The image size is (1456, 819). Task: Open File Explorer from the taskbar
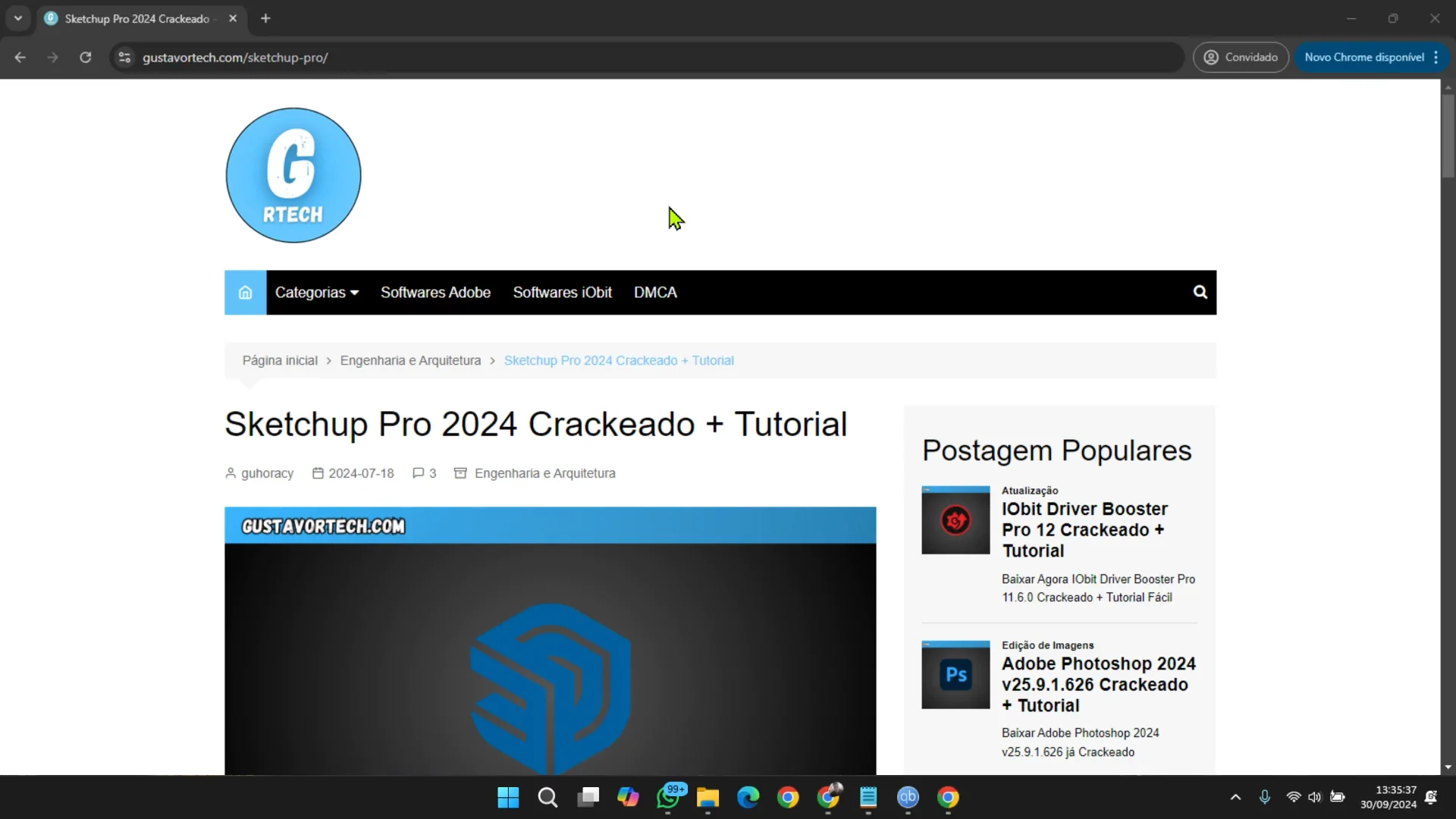coord(708,798)
